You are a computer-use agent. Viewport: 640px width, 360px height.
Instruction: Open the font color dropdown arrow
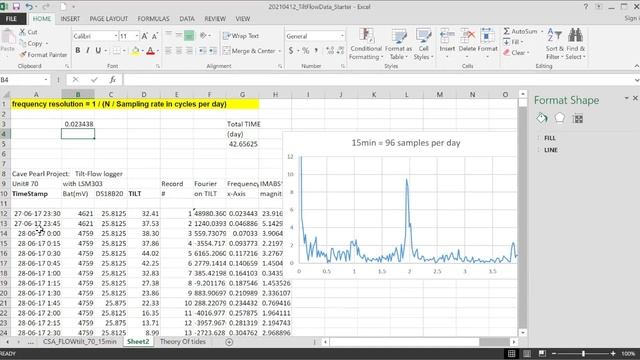pyautogui.click(x=158, y=51)
